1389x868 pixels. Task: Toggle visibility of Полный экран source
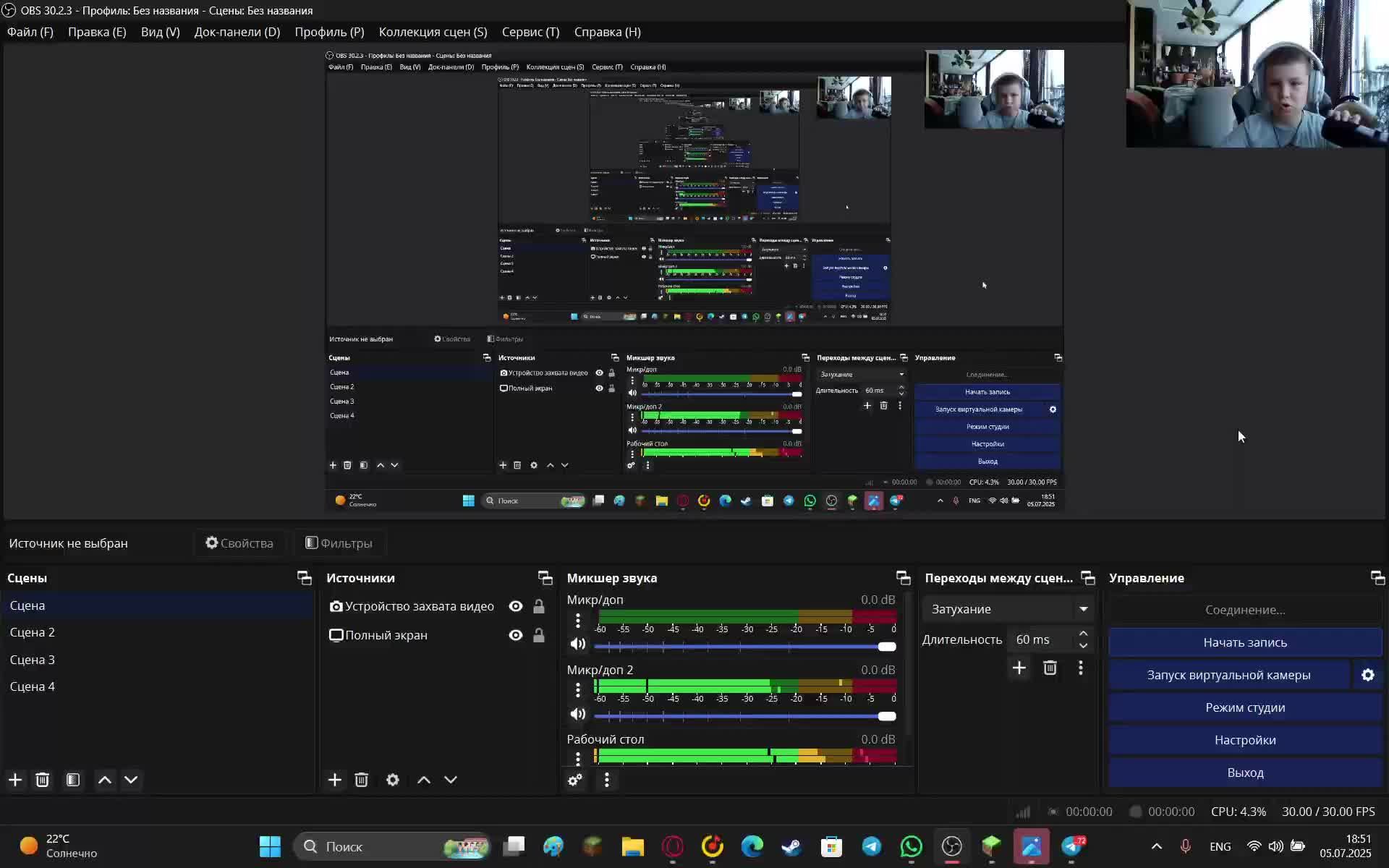[516, 635]
